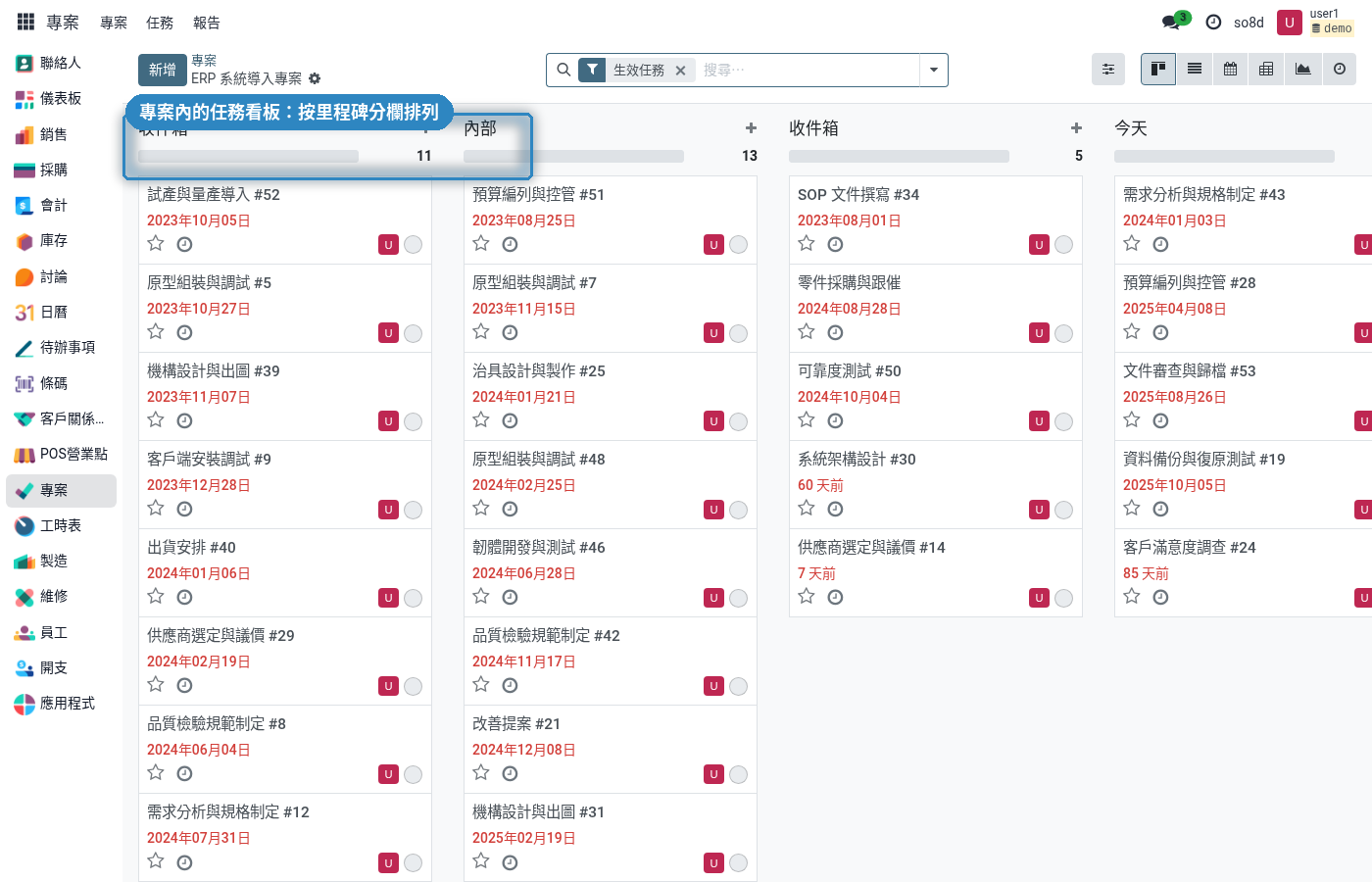This screenshot has height=882, width=1372.
Task: Switch to the calendar view
Action: point(1230,69)
